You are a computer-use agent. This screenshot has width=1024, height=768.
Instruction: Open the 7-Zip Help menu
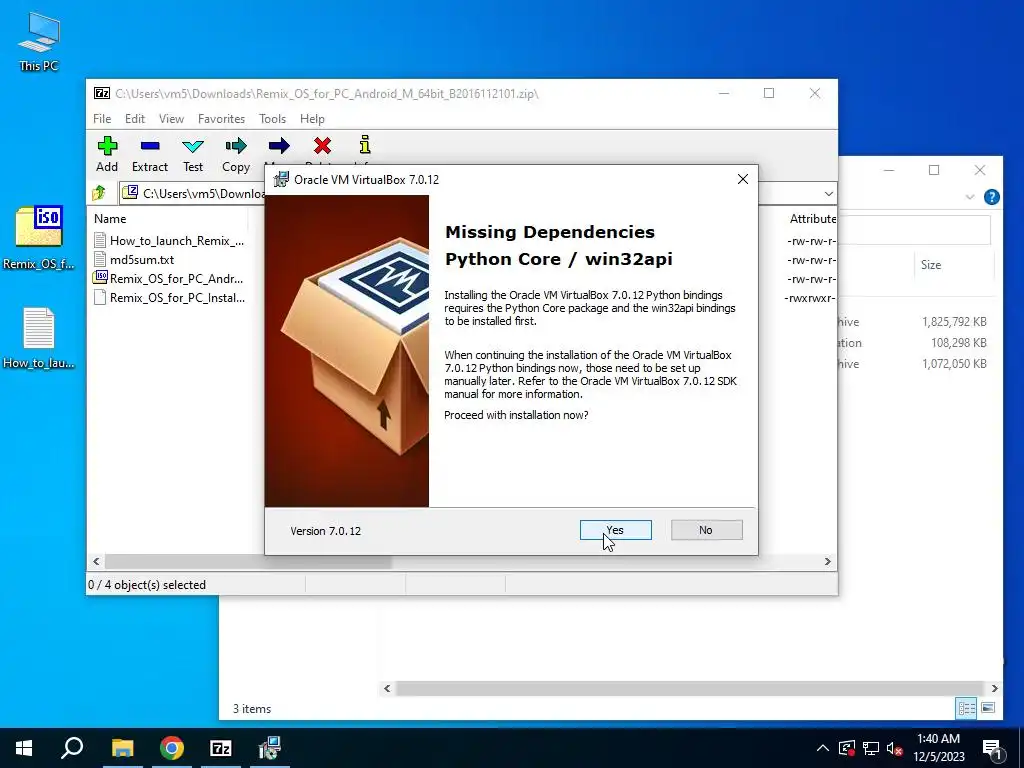312,119
